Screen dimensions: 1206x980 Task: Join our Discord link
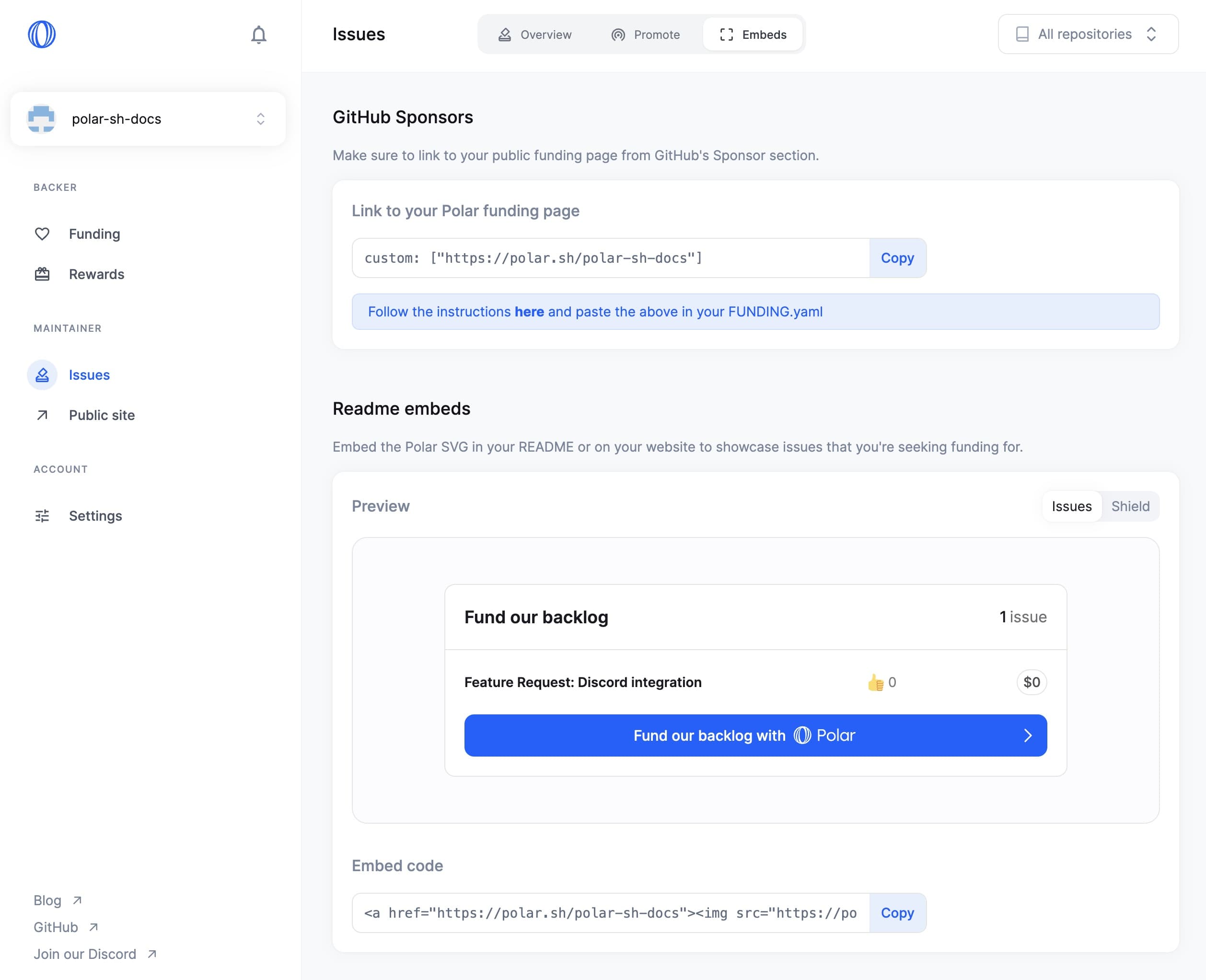tap(85, 954)
